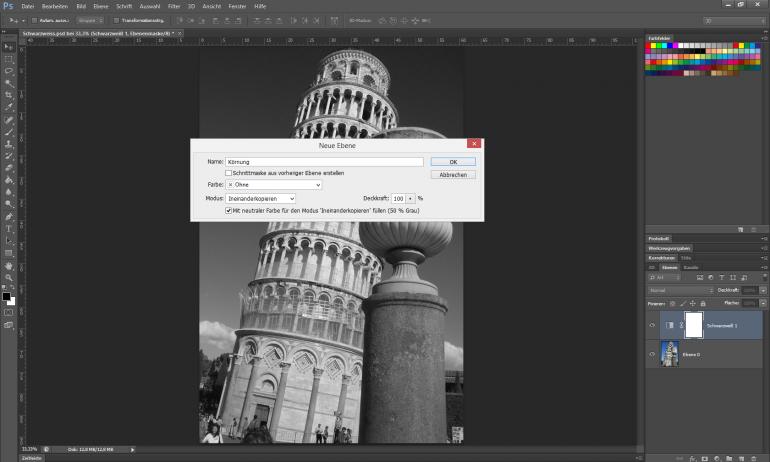Close the Neue Ebene dialog

[x=474, y=143]
